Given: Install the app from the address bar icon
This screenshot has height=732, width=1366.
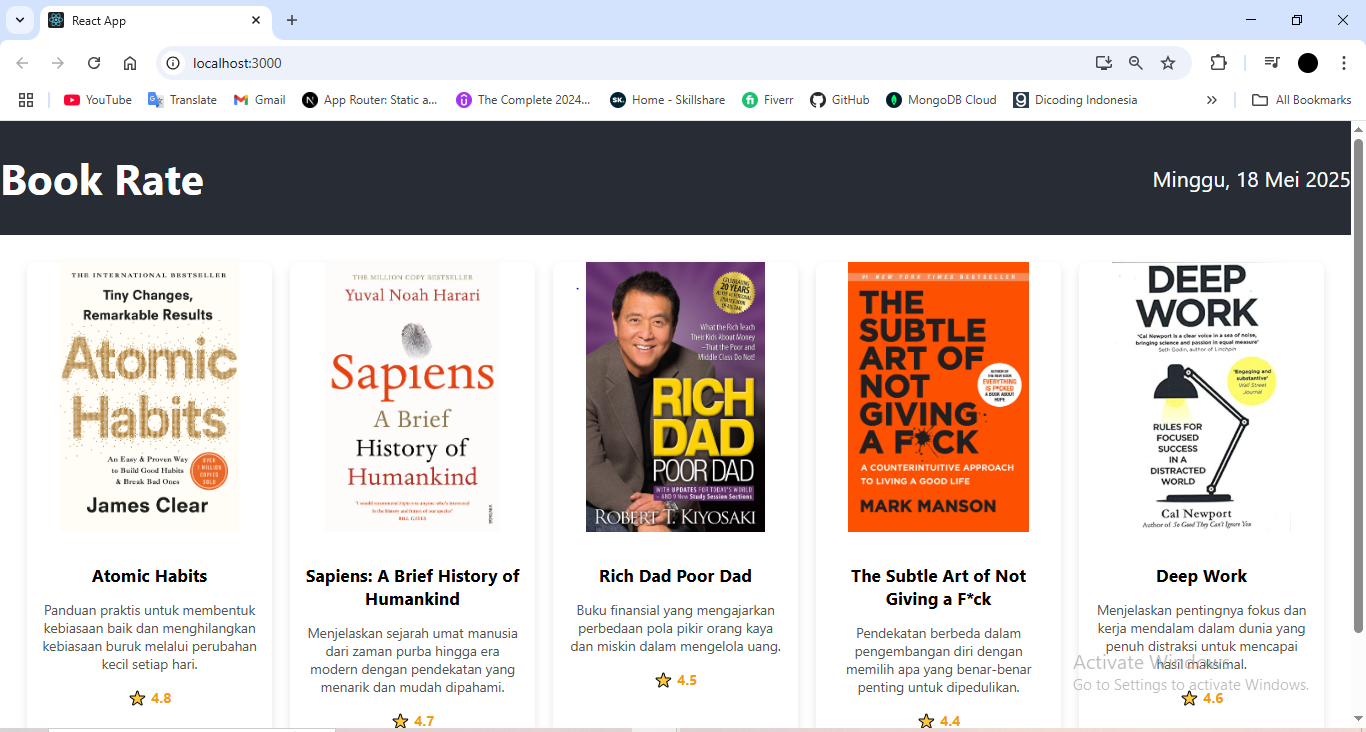Looking at the screenshot, I should point(1104,63).
